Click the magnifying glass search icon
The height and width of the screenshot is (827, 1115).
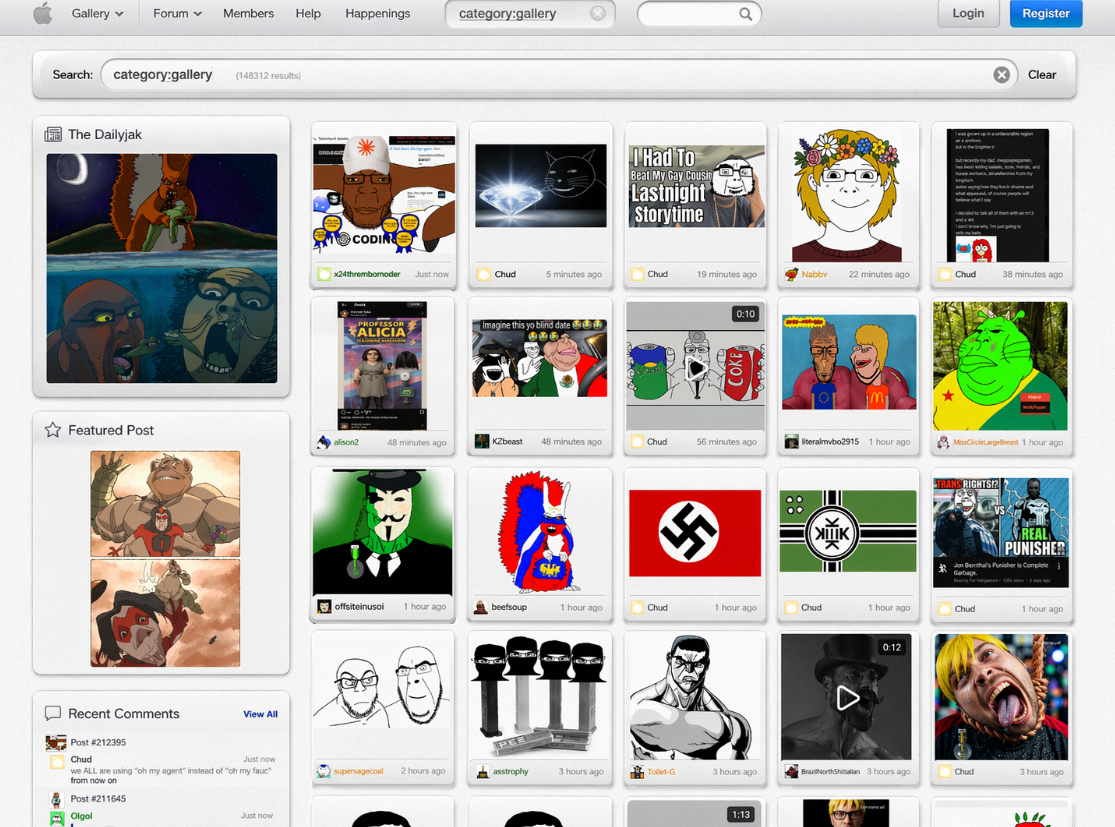point(745,14)
